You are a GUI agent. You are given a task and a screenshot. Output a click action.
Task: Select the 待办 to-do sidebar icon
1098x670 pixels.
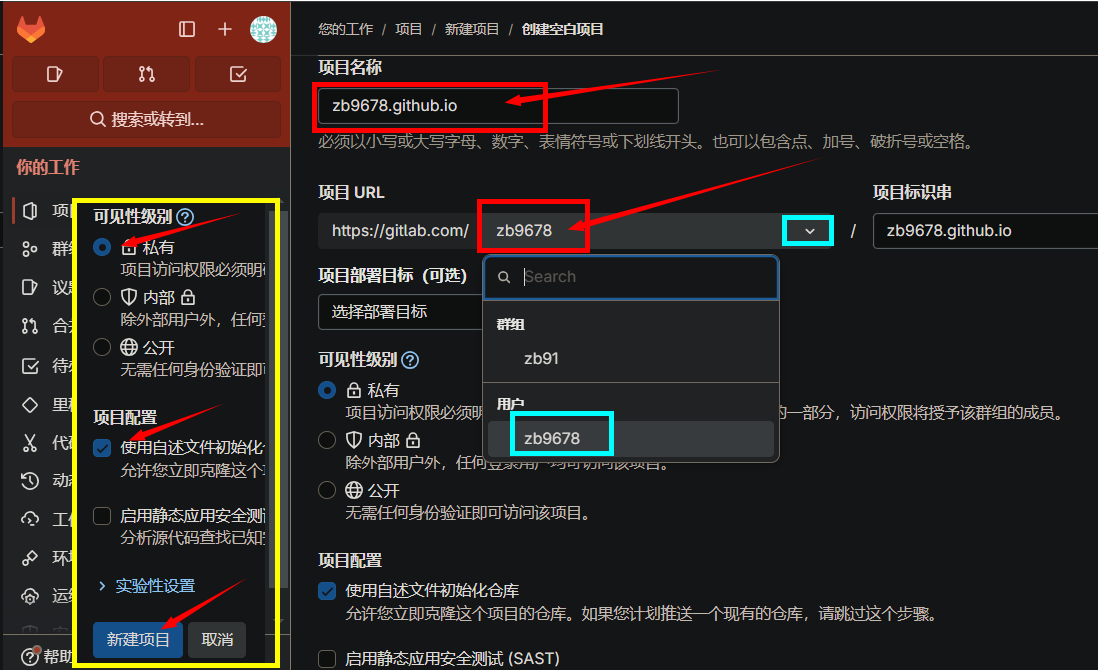(x=30, y=365)
